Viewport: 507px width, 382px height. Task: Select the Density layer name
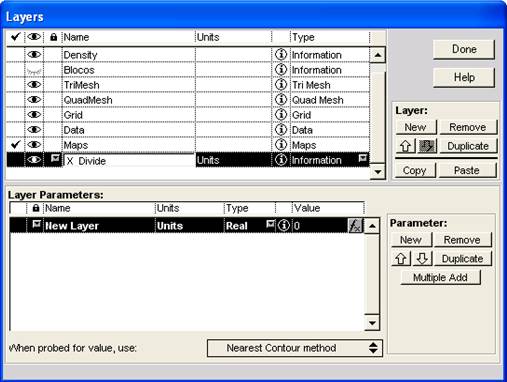click(x=80, y=55)
